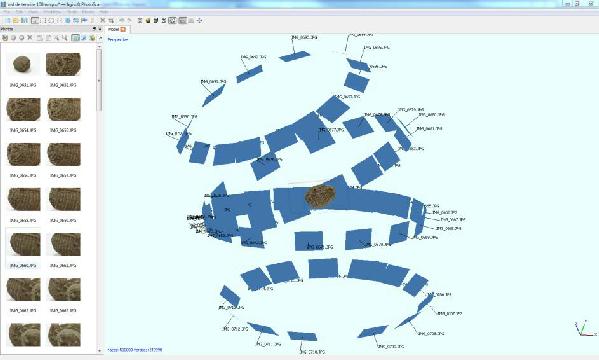Select the Delete Selection X tool in main toolbar

102,21
